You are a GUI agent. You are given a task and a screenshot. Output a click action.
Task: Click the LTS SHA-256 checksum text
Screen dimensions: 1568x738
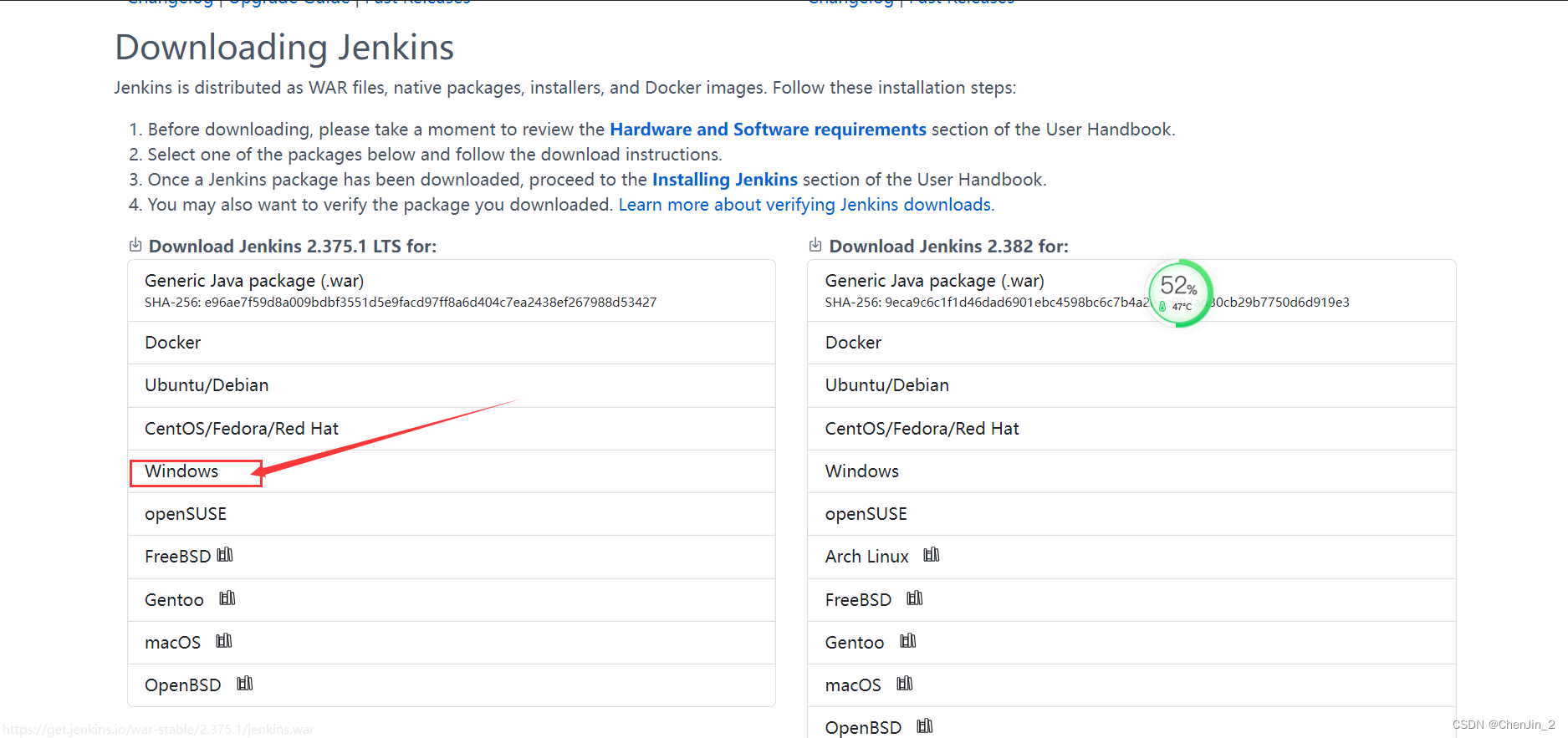401,303
